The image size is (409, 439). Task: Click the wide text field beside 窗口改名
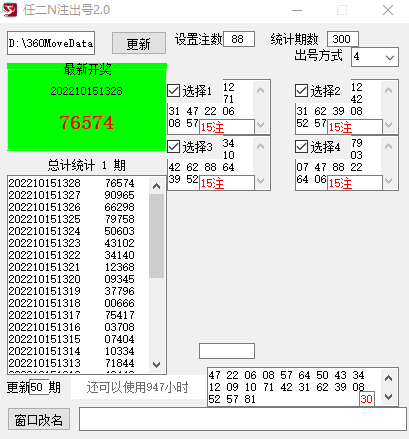(243, 419)
